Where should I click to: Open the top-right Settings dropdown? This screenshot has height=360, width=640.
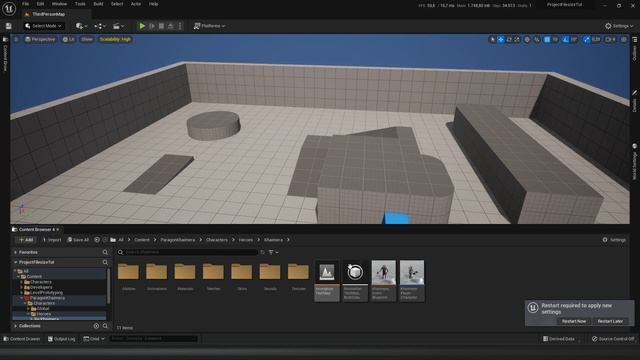(619, 26)
